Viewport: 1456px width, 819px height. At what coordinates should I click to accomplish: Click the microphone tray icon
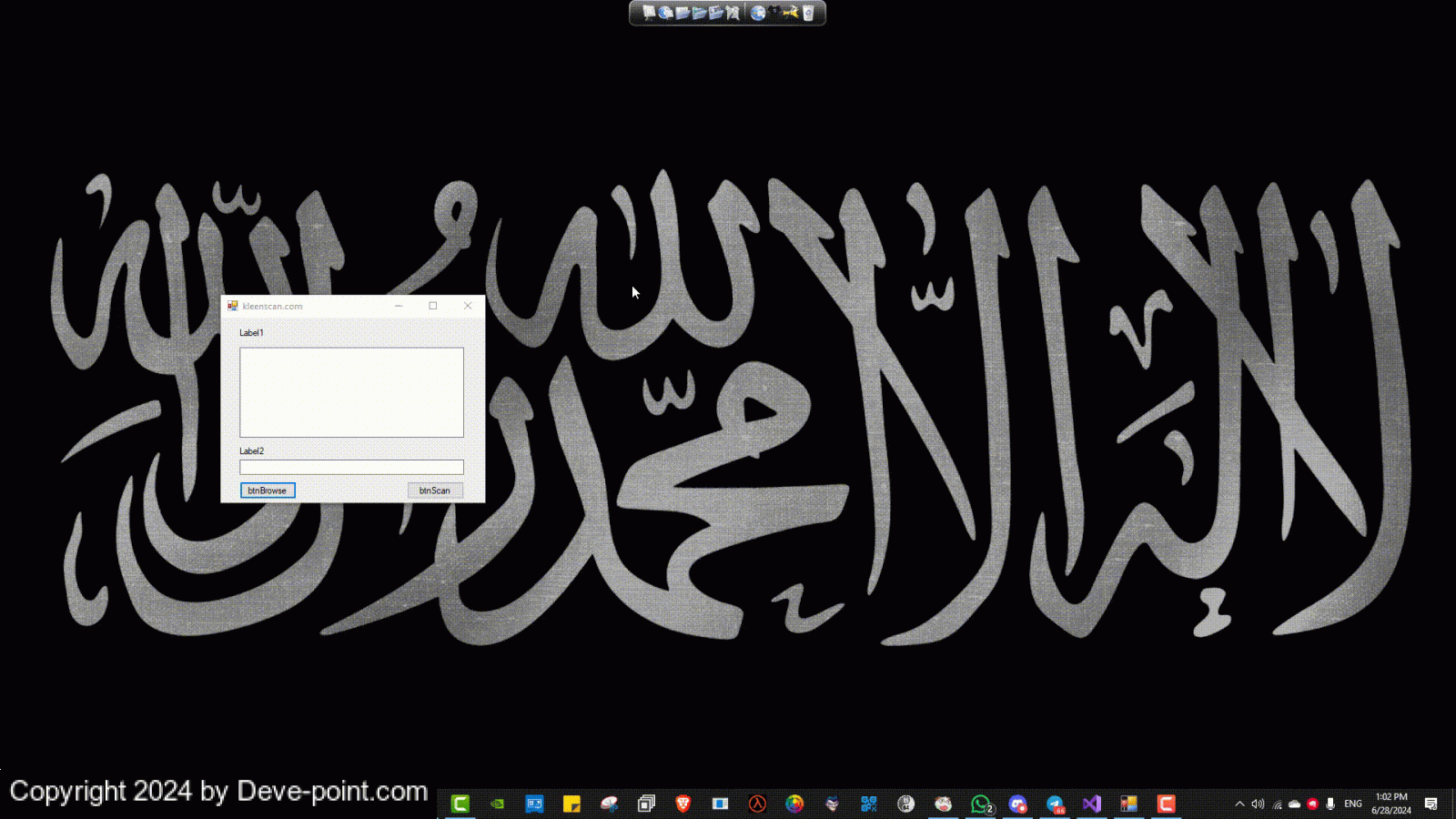(x=1330, y=804)
